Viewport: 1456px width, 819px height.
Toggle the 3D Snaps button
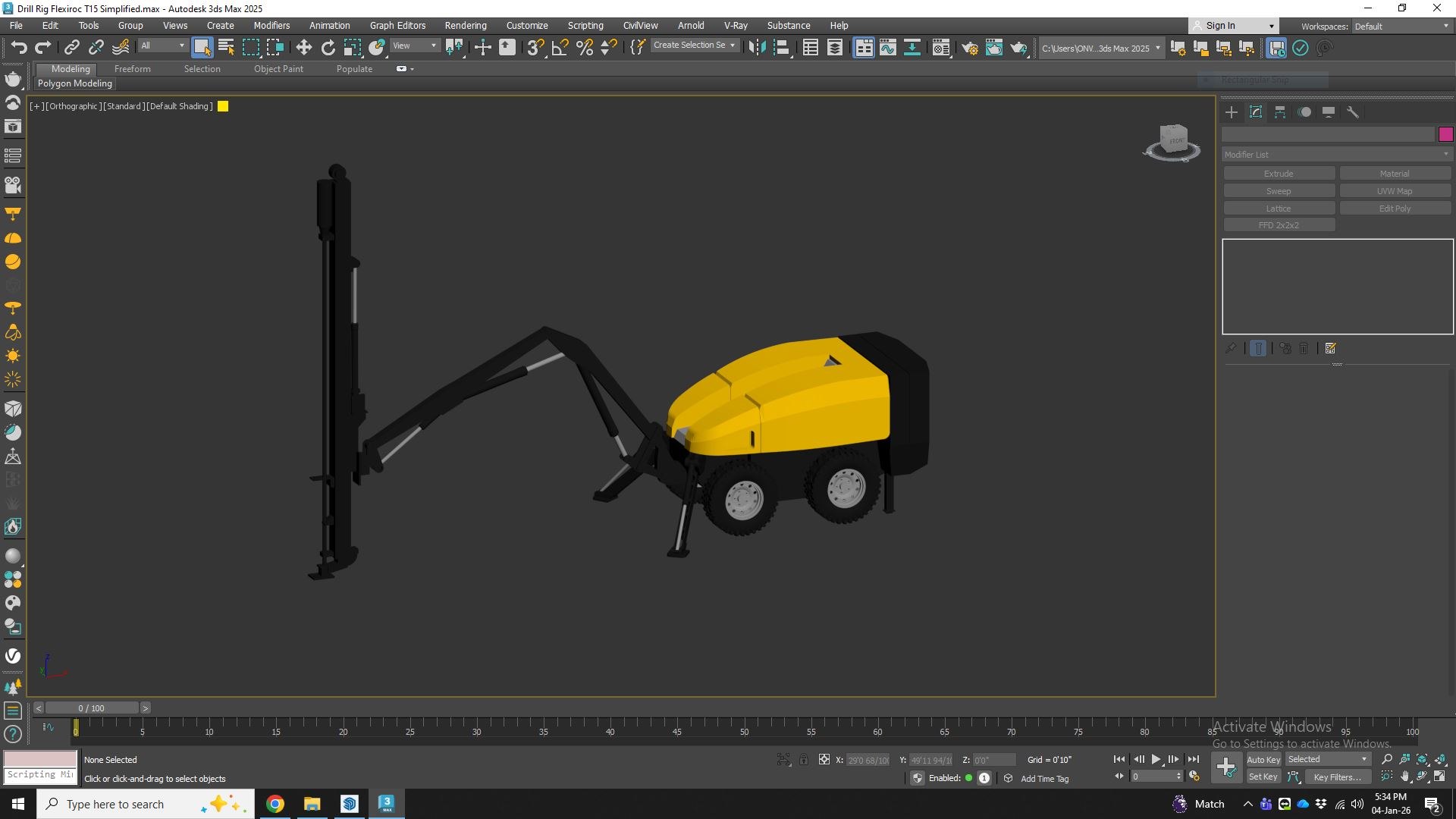pyautogui.click(x=535, y=48)
